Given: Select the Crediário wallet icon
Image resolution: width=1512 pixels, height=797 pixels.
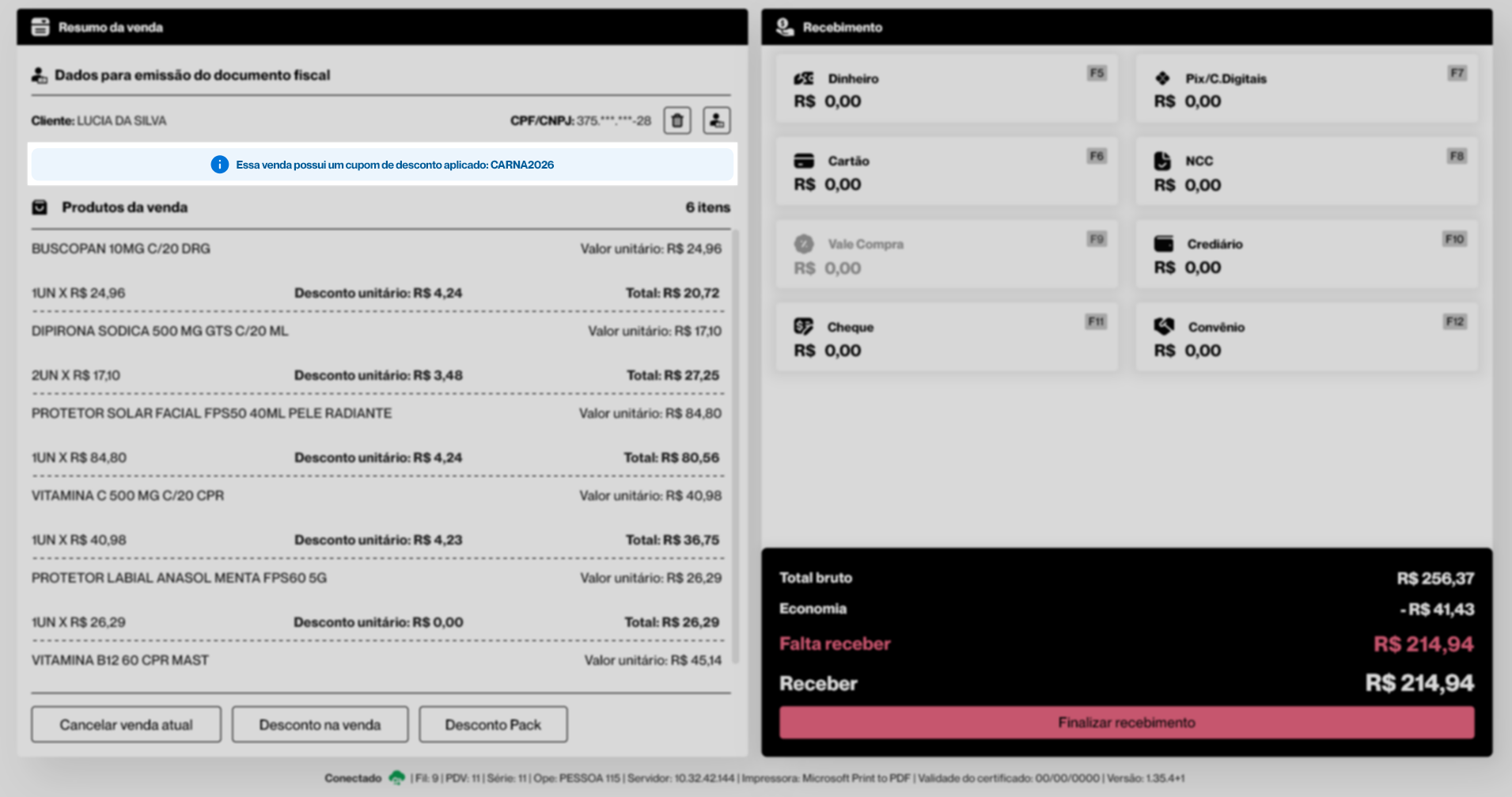Looking at the screenshot, I should [1163, 244].
